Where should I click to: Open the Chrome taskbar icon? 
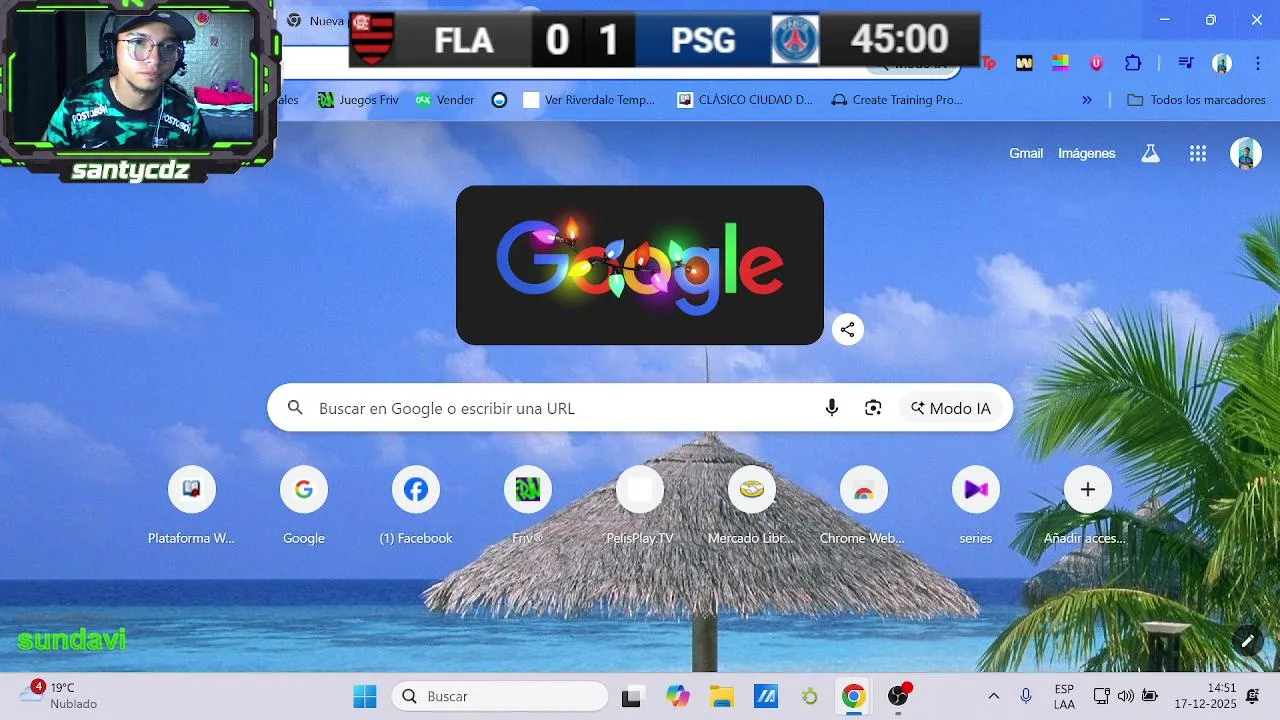[x=853, y=697]
